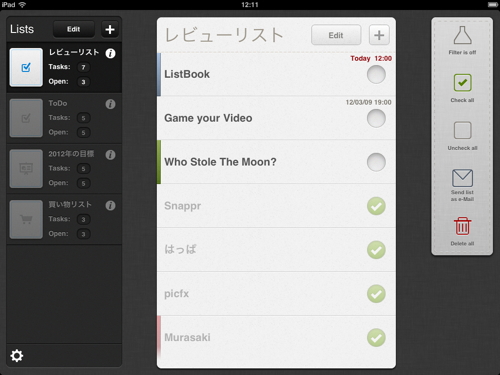Click the Uncheck all icon
The height and width of the screenshot is (375, 500).
click(x=462, y=130)
